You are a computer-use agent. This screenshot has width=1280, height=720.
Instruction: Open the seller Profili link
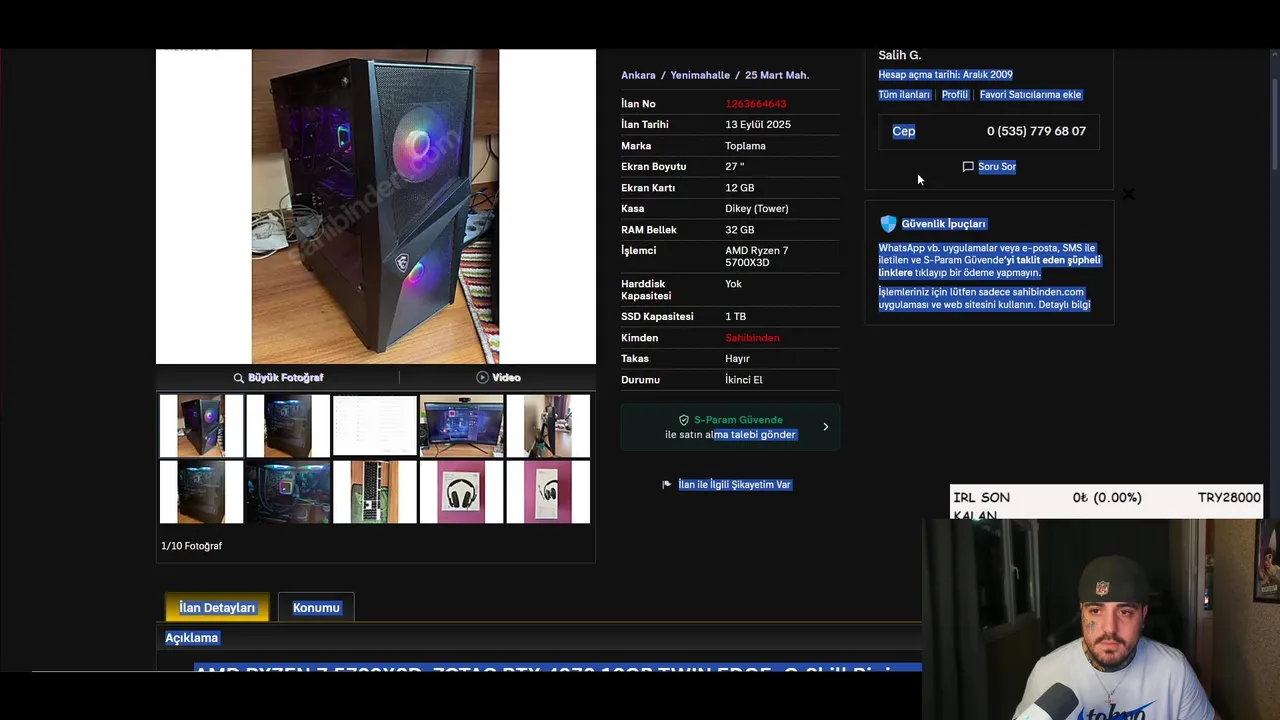coord(955,95)
